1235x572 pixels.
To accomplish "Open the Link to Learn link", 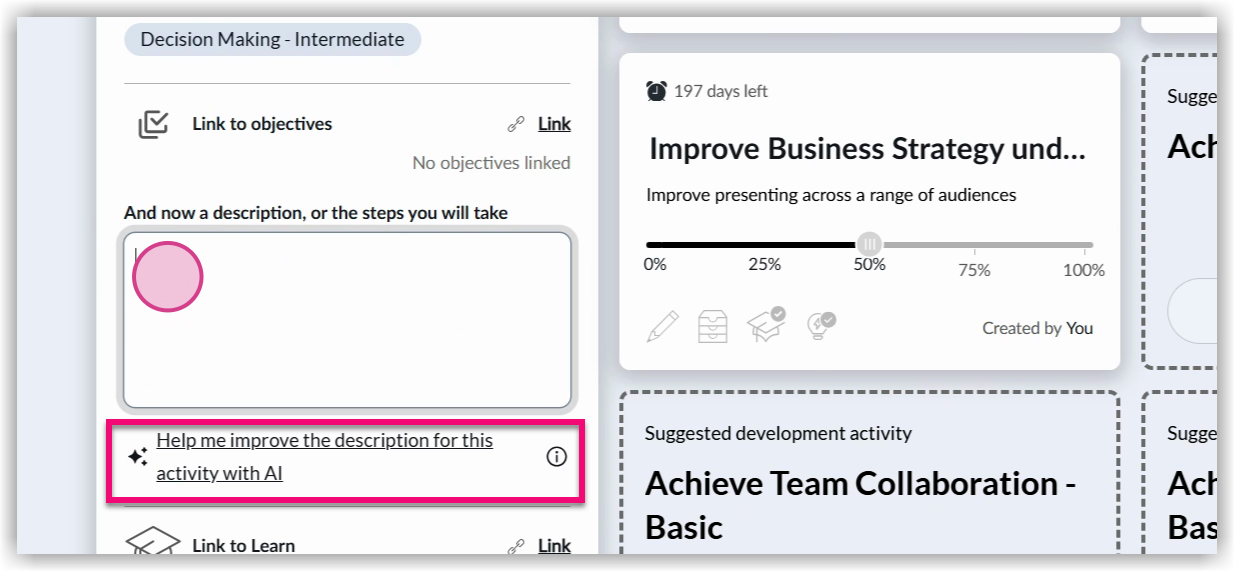I will (554, 546).
